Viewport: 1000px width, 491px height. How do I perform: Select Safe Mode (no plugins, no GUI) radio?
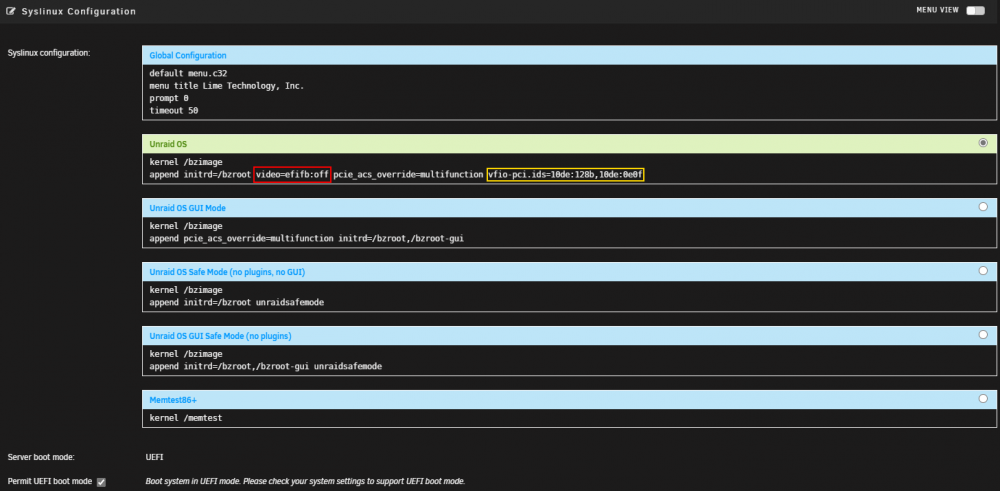click(983, 270)
